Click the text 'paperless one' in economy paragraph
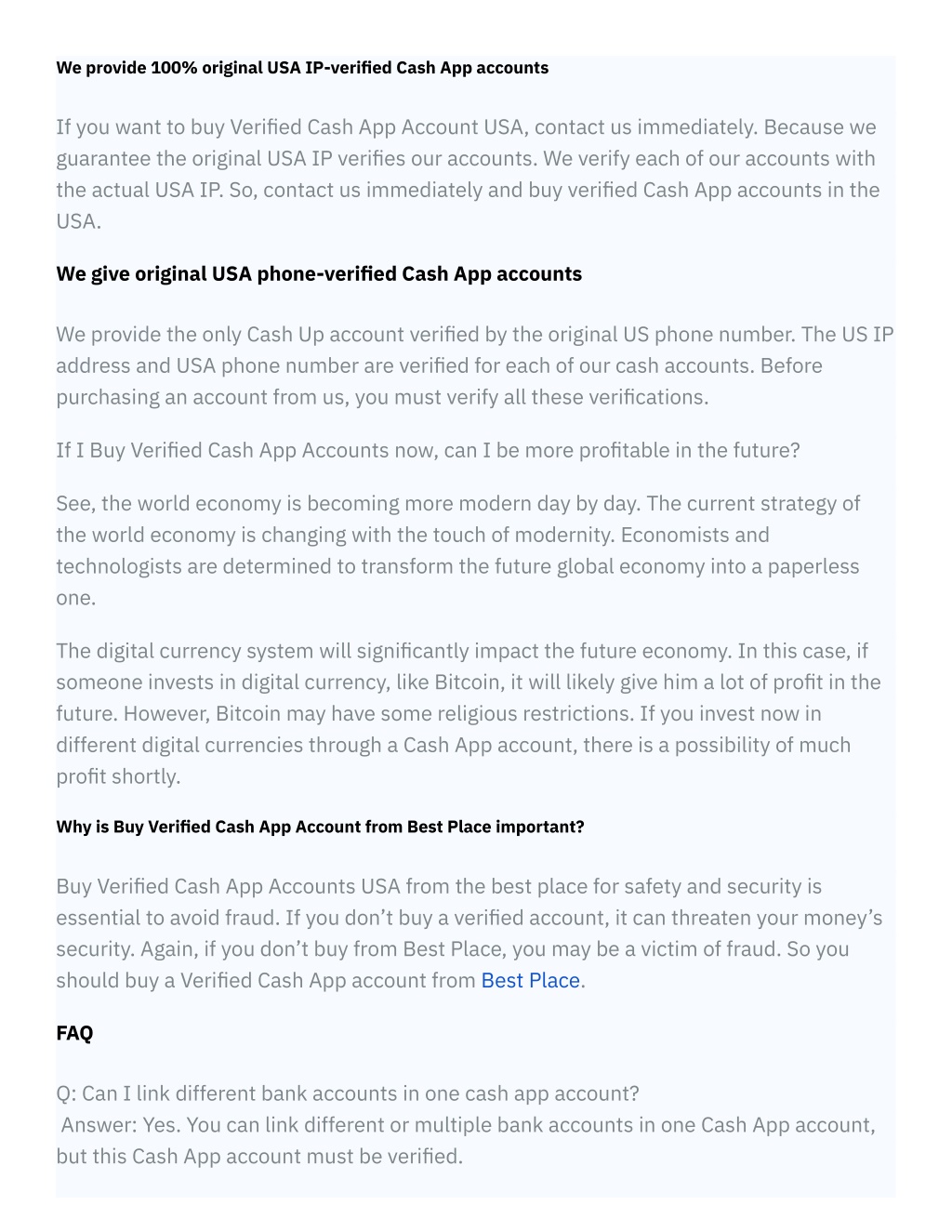952x1232 pixels. (813, 566)
